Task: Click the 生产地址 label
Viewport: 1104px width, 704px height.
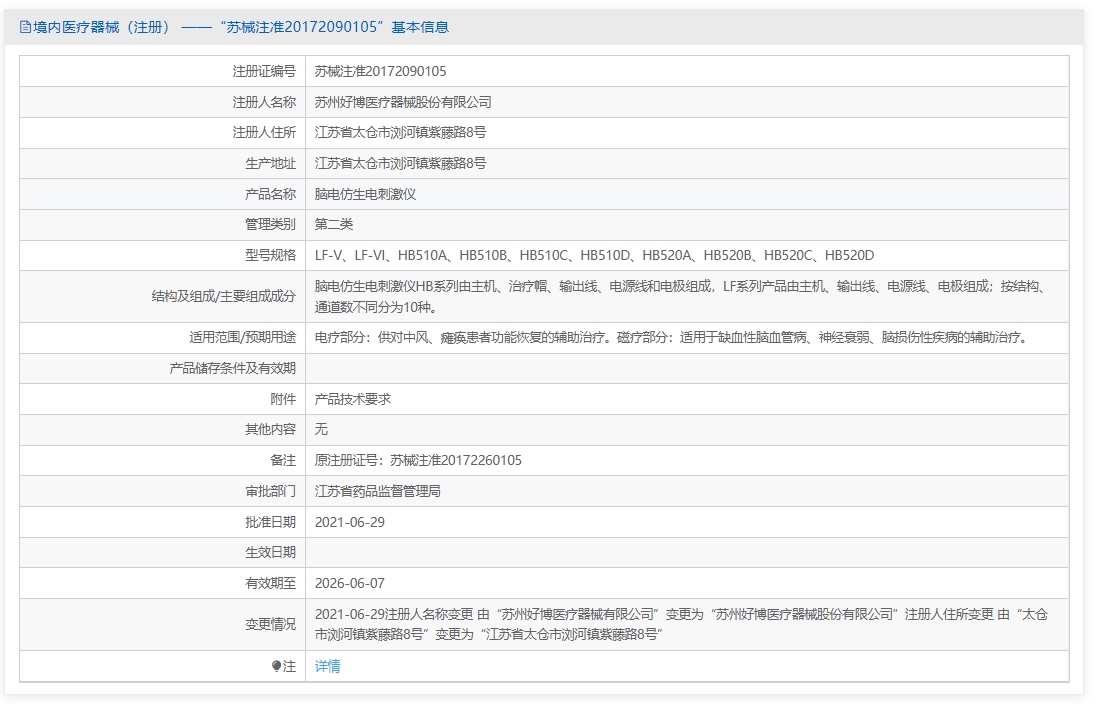Action: [270, 163]
